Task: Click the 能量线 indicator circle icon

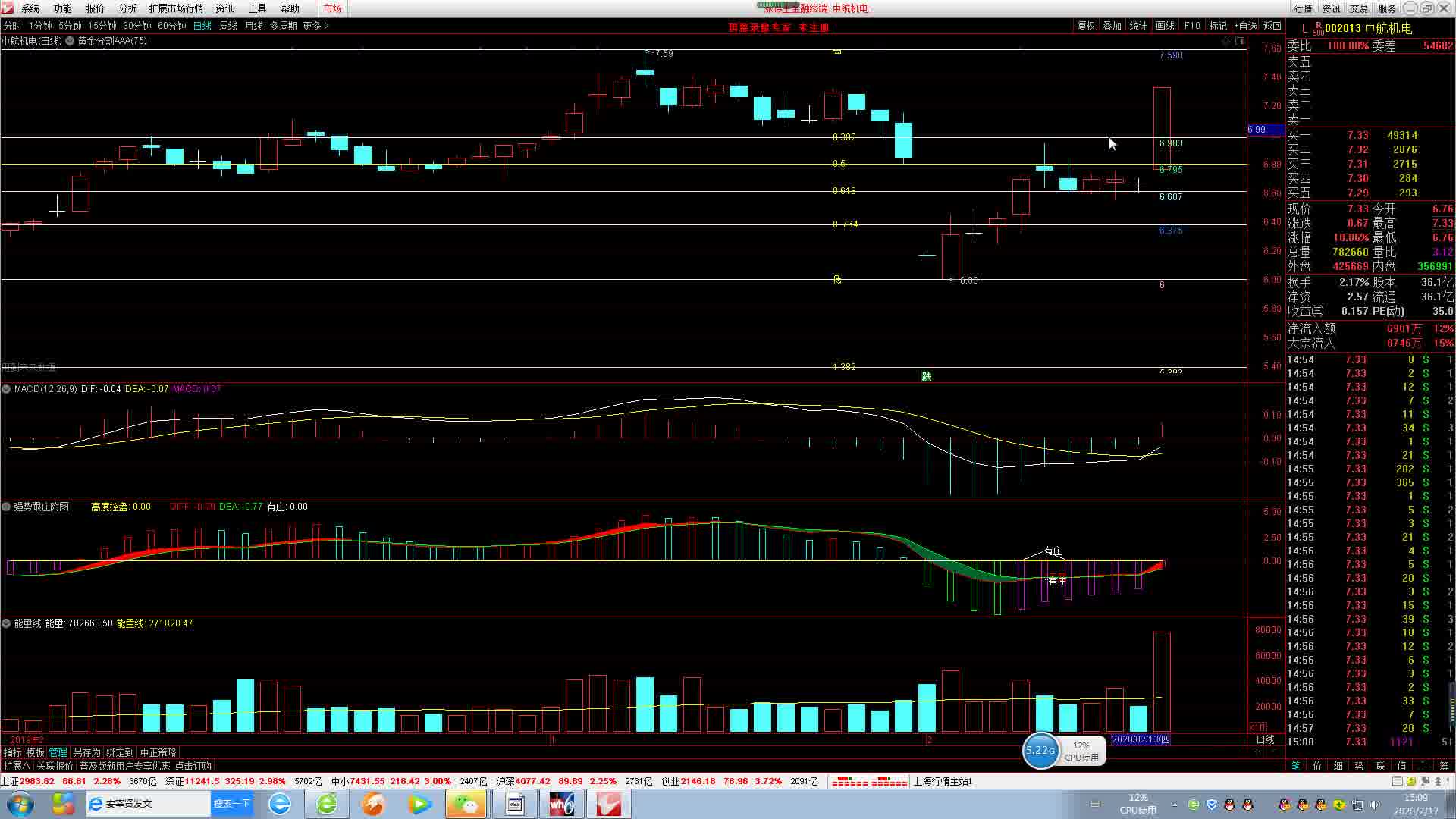Action: point(6,623)
